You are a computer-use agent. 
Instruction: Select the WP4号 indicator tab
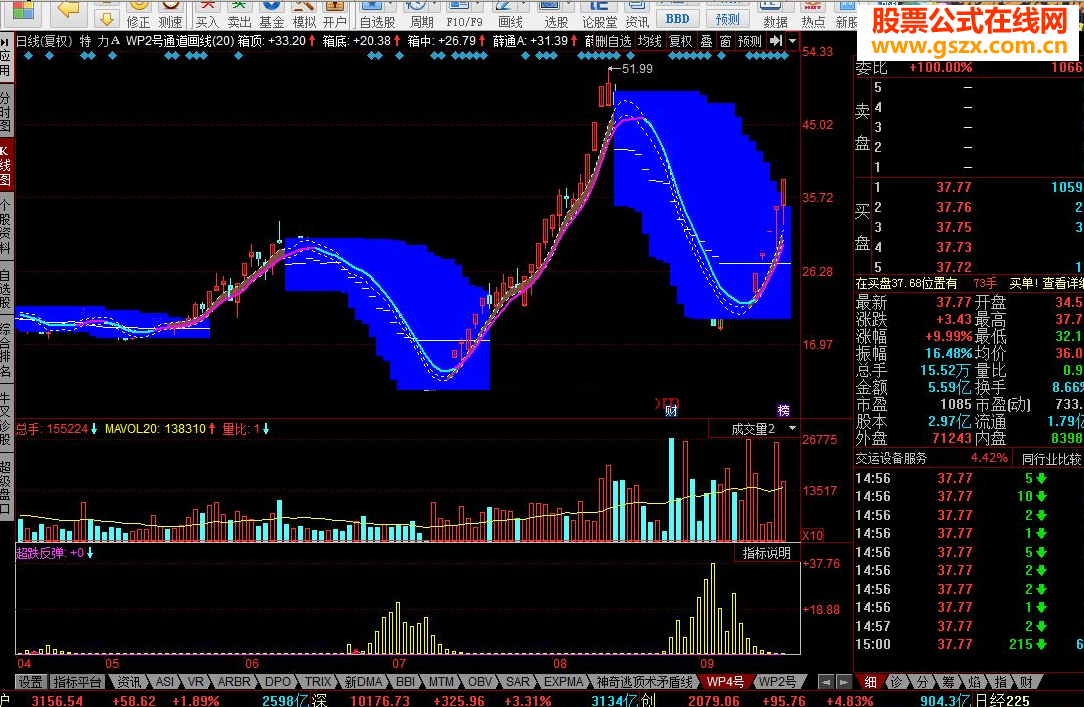(725, 682)
